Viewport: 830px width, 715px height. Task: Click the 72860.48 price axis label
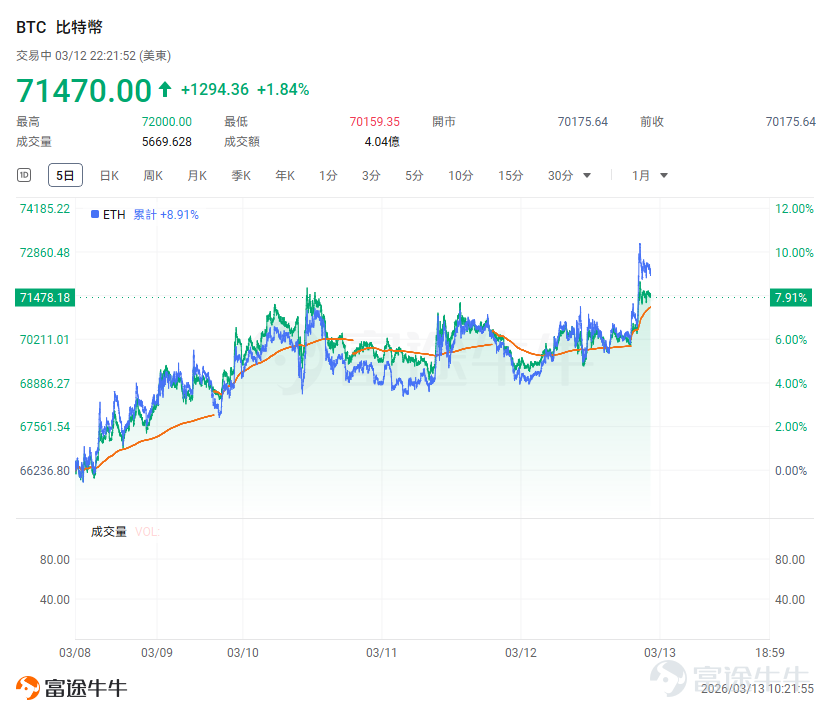(45, 252)
